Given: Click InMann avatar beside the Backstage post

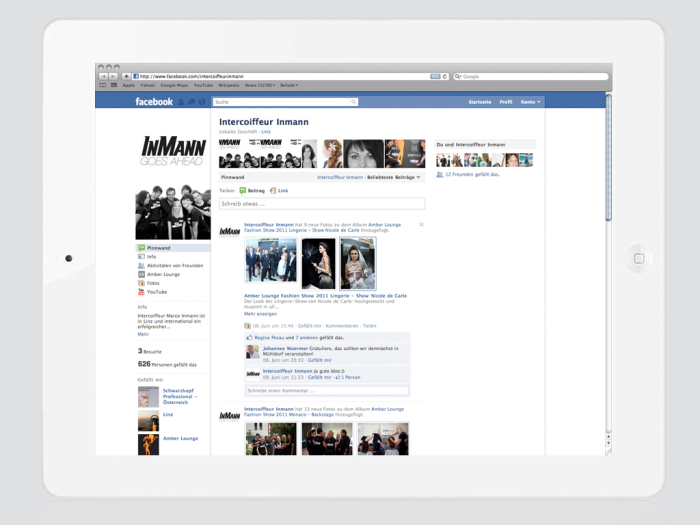Looking at the screenshot, I should click(229, 417).
